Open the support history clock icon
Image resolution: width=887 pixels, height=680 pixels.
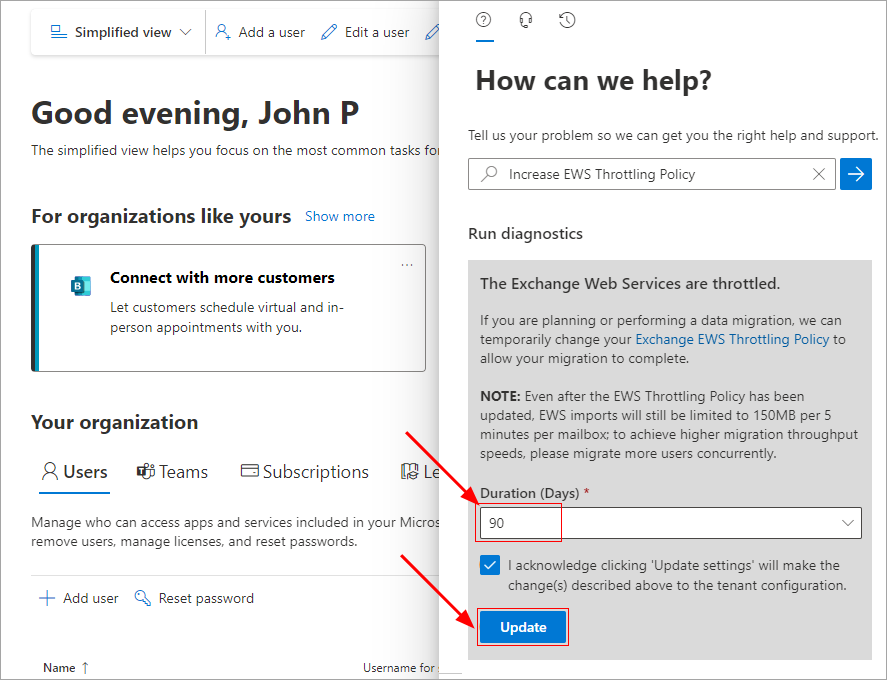(x=567, y=20)
